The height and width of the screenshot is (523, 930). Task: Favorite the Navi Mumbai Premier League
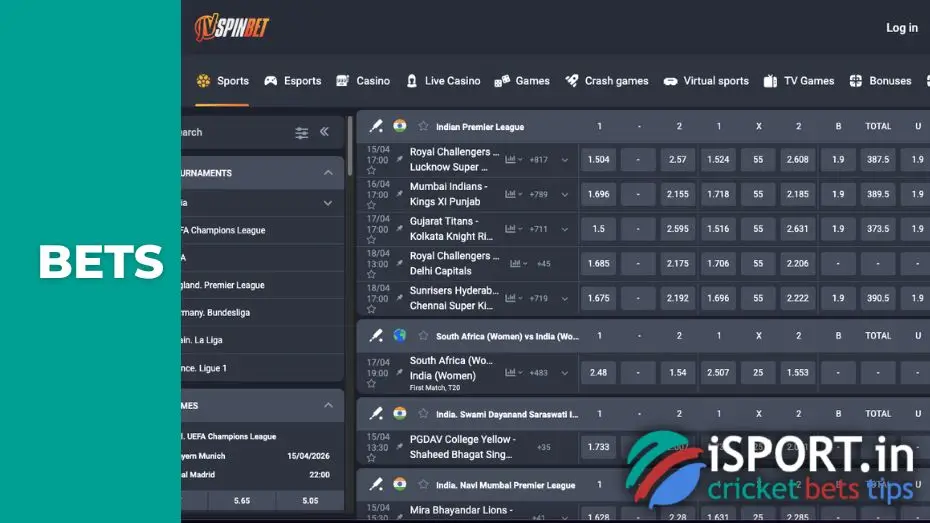coord(423,484)
